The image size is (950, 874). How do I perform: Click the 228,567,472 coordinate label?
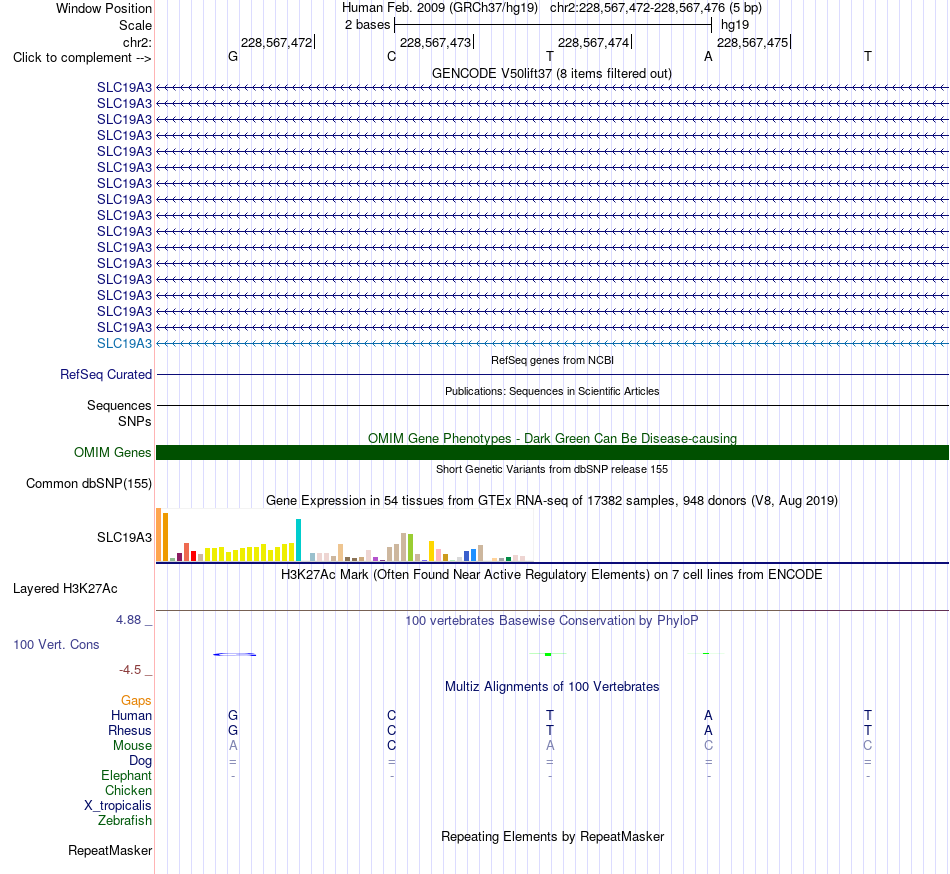(x=276, y=42)
